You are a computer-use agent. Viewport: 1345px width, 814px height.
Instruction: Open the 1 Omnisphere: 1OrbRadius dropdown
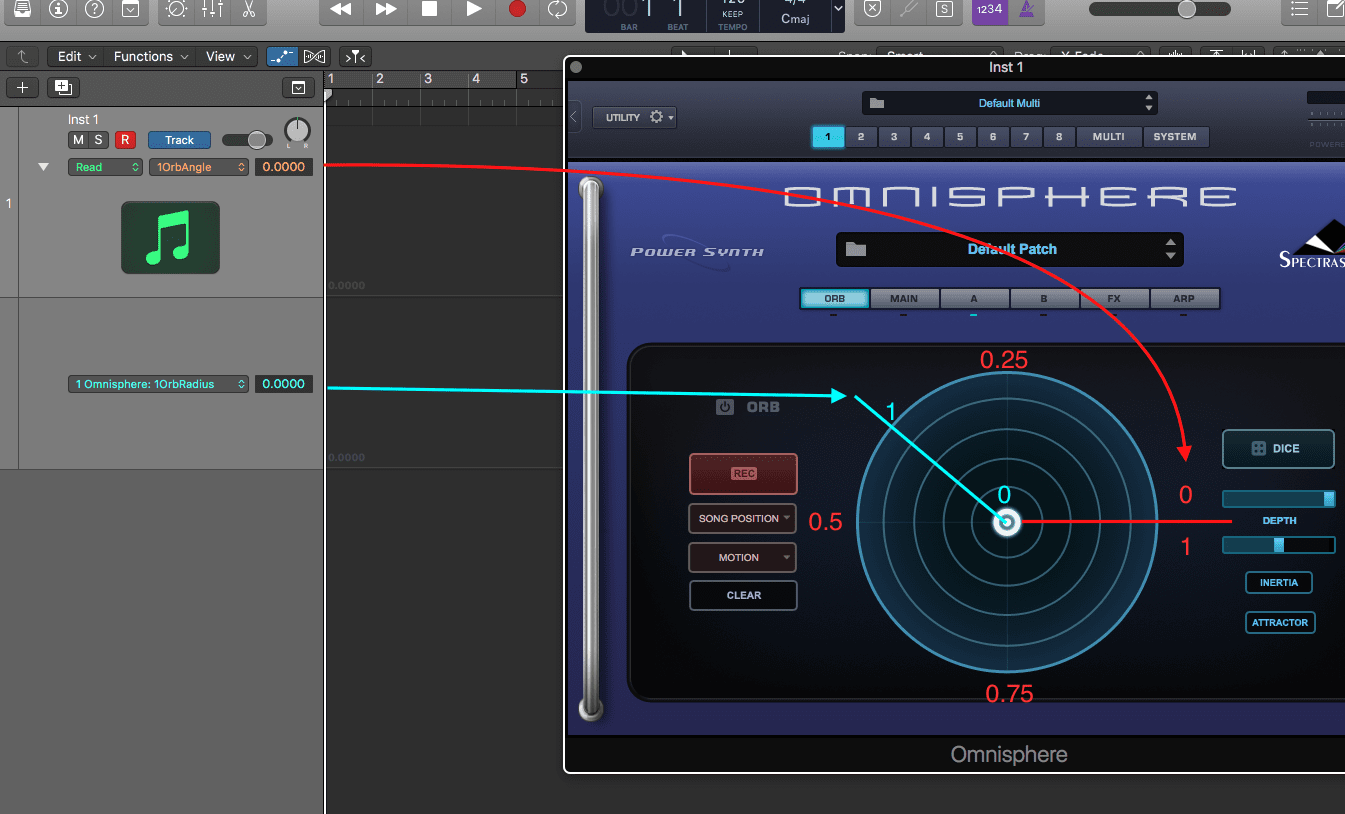(x=158, y=384)
